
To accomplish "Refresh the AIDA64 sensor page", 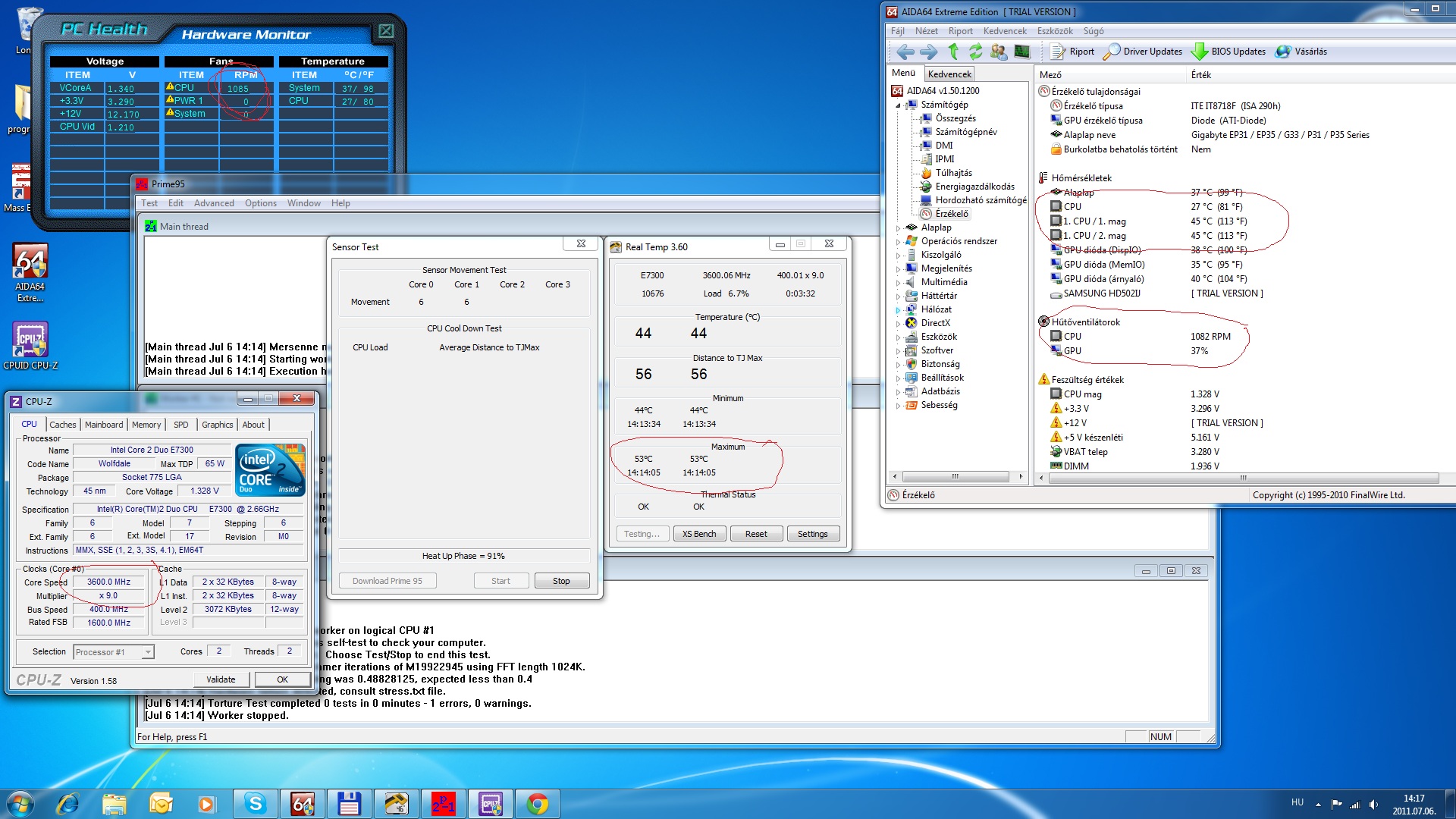I will coord(975,52).
